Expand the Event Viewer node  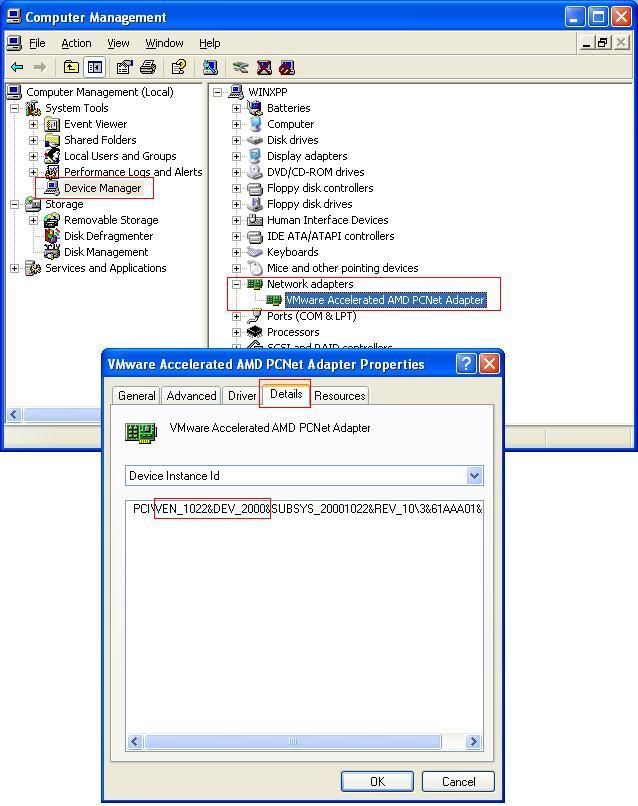coord(33,124)
